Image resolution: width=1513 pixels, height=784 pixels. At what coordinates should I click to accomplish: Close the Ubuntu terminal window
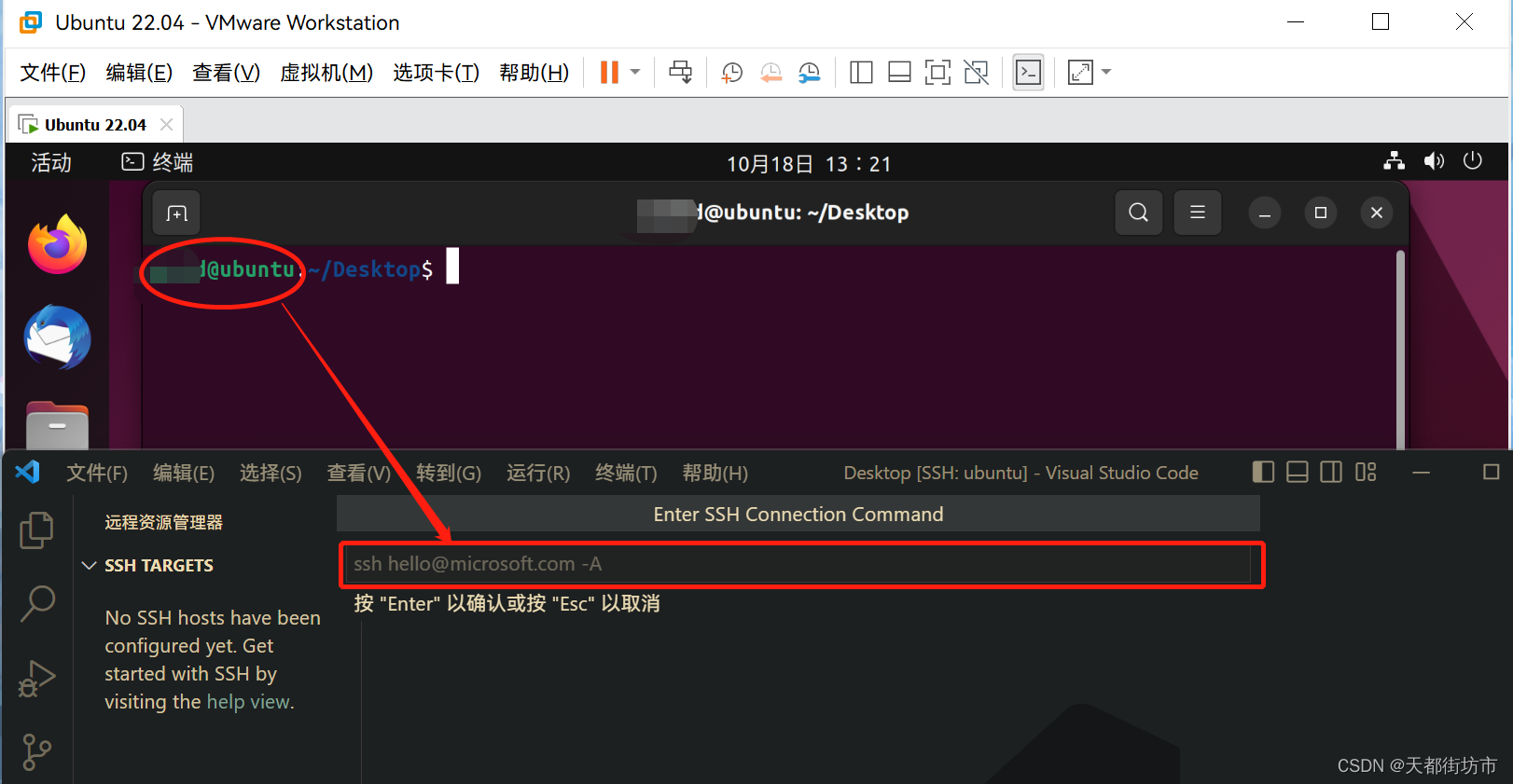click(x=1377, y=213)
